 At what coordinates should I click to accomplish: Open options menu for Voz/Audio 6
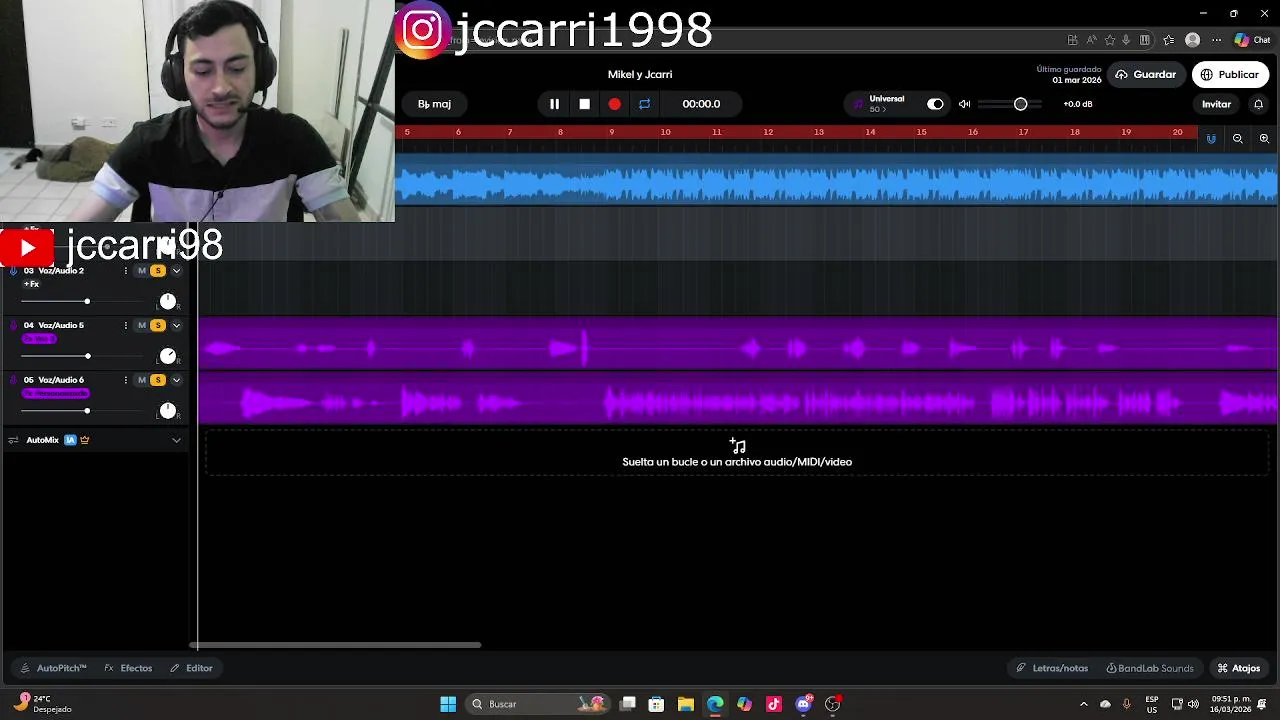point(125,380)
